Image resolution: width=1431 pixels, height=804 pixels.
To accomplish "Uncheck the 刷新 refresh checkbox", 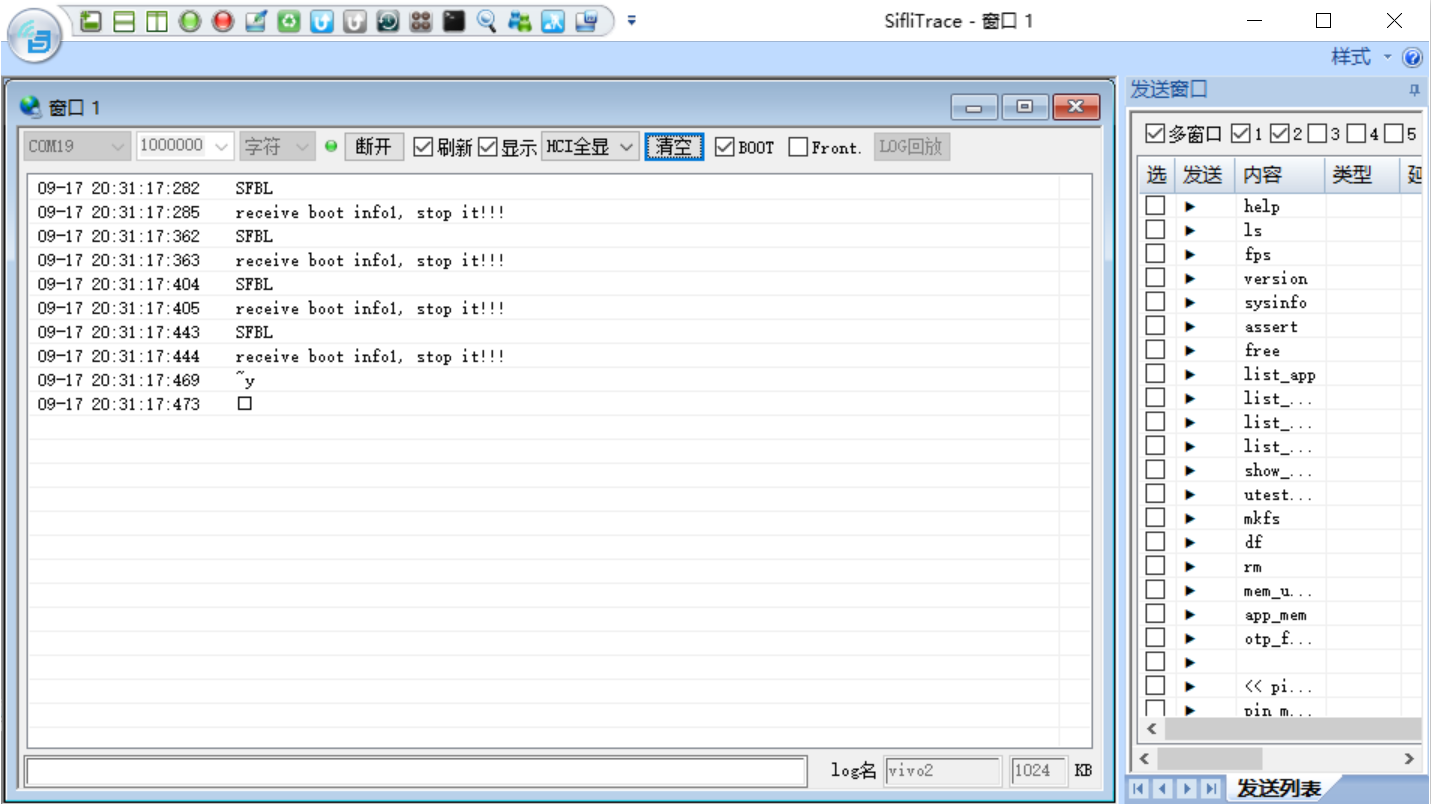I will pyautogui.click(x=423, y=147).
